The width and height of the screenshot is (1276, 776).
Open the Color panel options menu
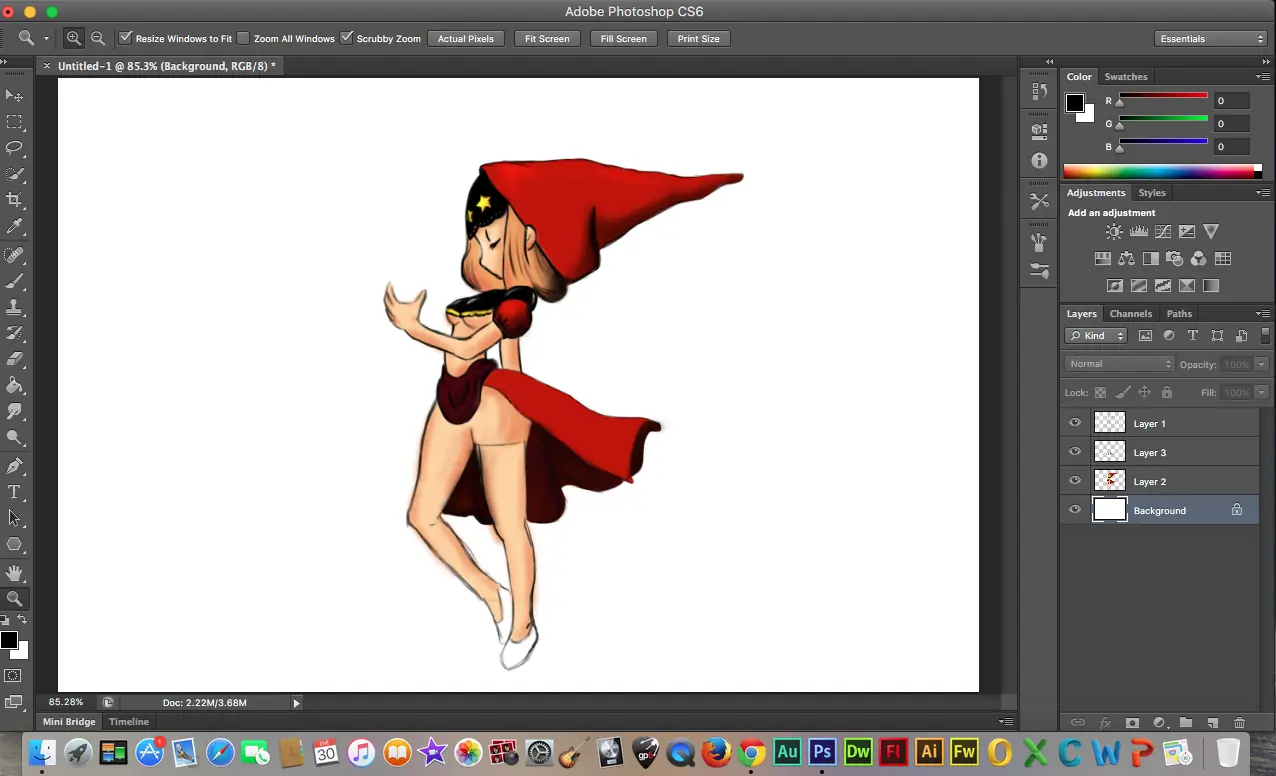coord(1264,77)
